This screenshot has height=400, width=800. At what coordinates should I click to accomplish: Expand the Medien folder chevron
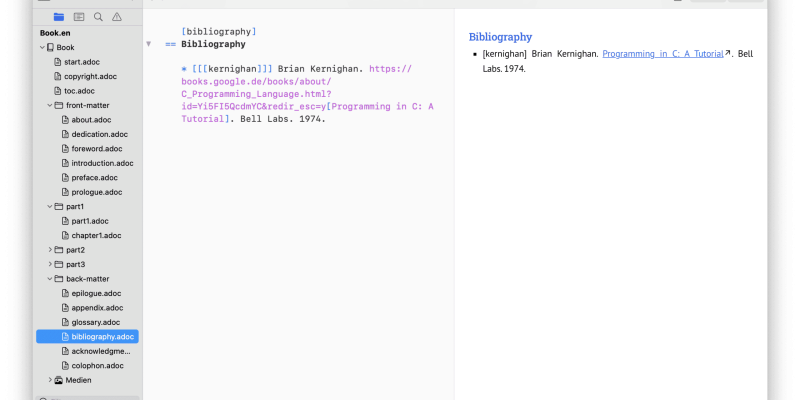50,380
